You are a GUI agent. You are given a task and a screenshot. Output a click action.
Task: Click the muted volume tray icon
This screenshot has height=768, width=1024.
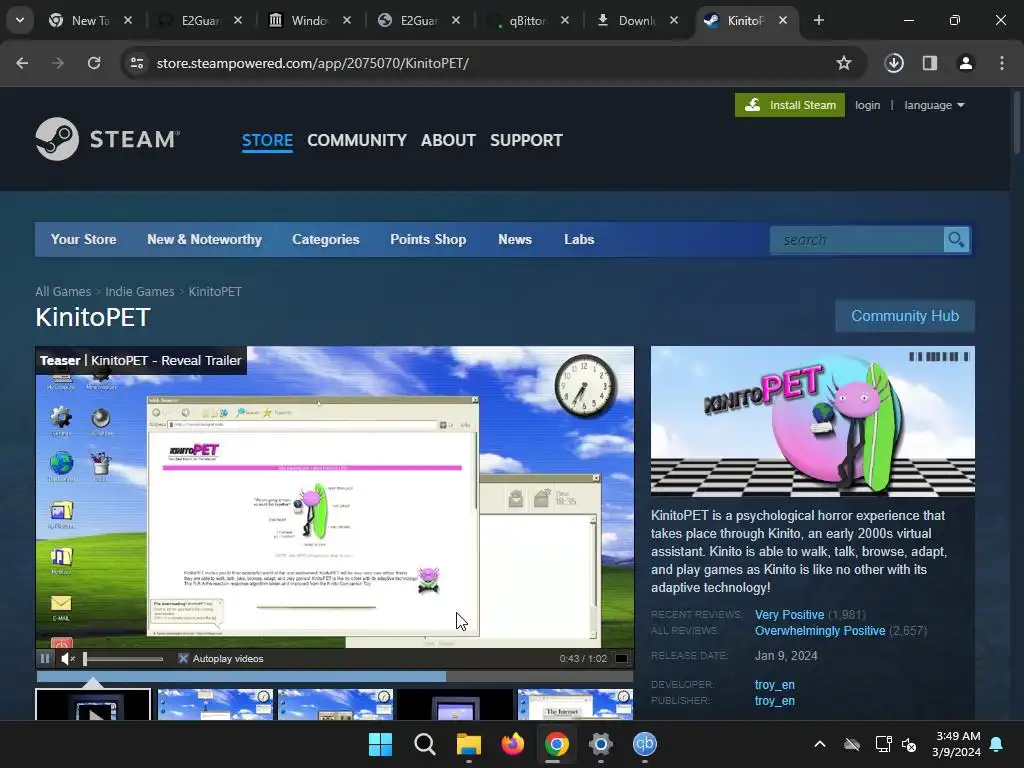909,744
